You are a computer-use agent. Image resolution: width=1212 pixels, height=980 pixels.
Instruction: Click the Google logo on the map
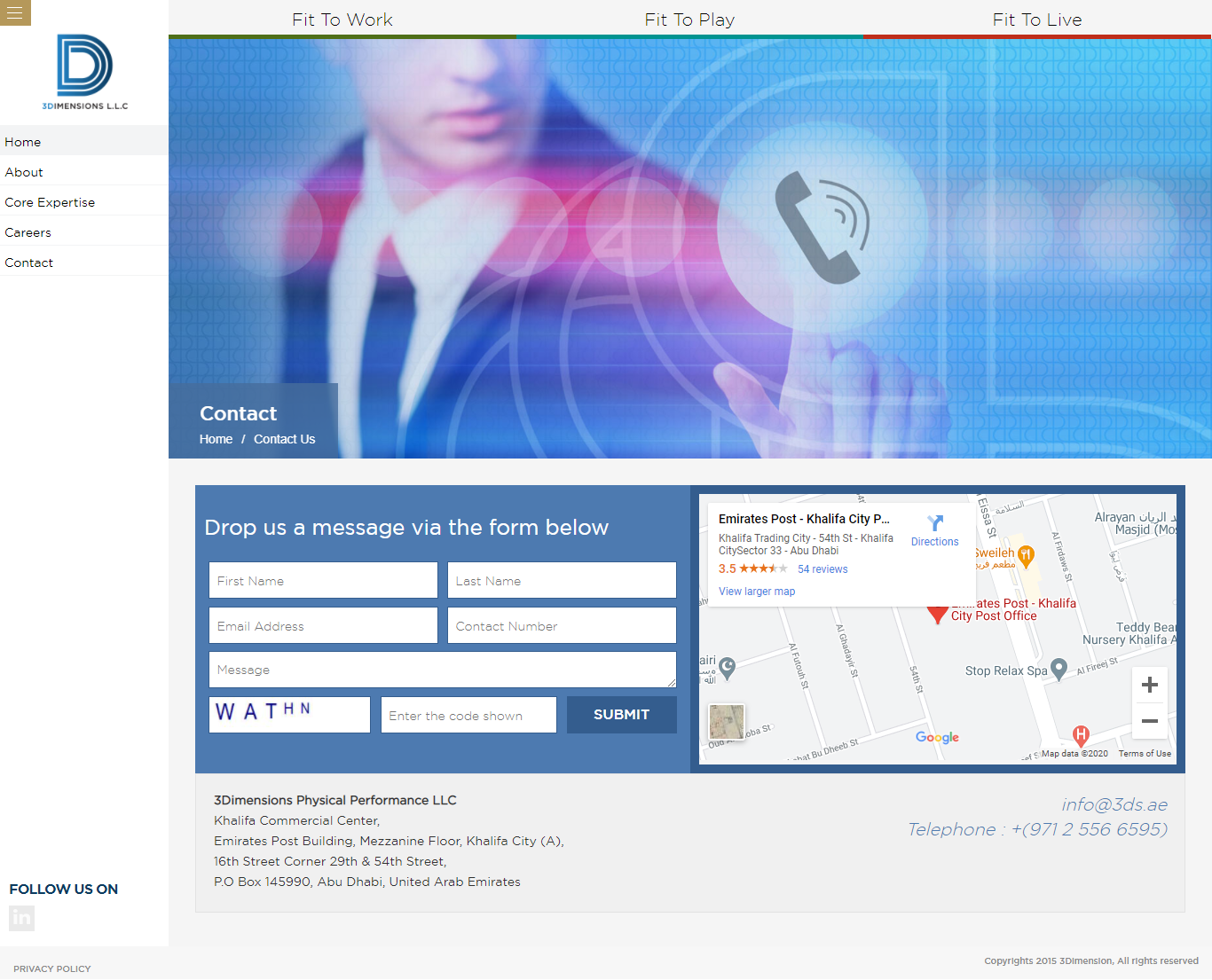[x=937, y=737]
